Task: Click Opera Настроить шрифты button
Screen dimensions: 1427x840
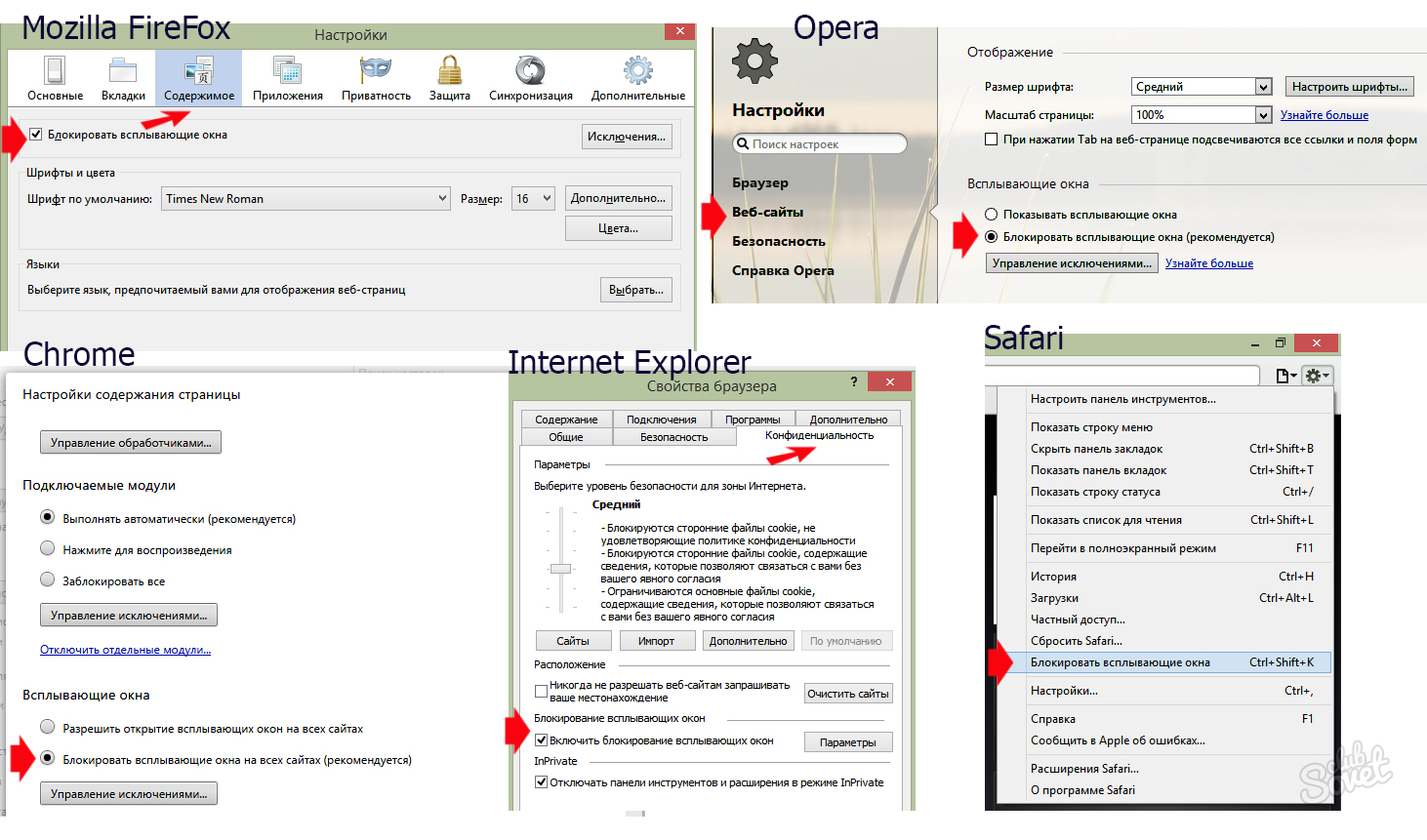Action: 1350,87
